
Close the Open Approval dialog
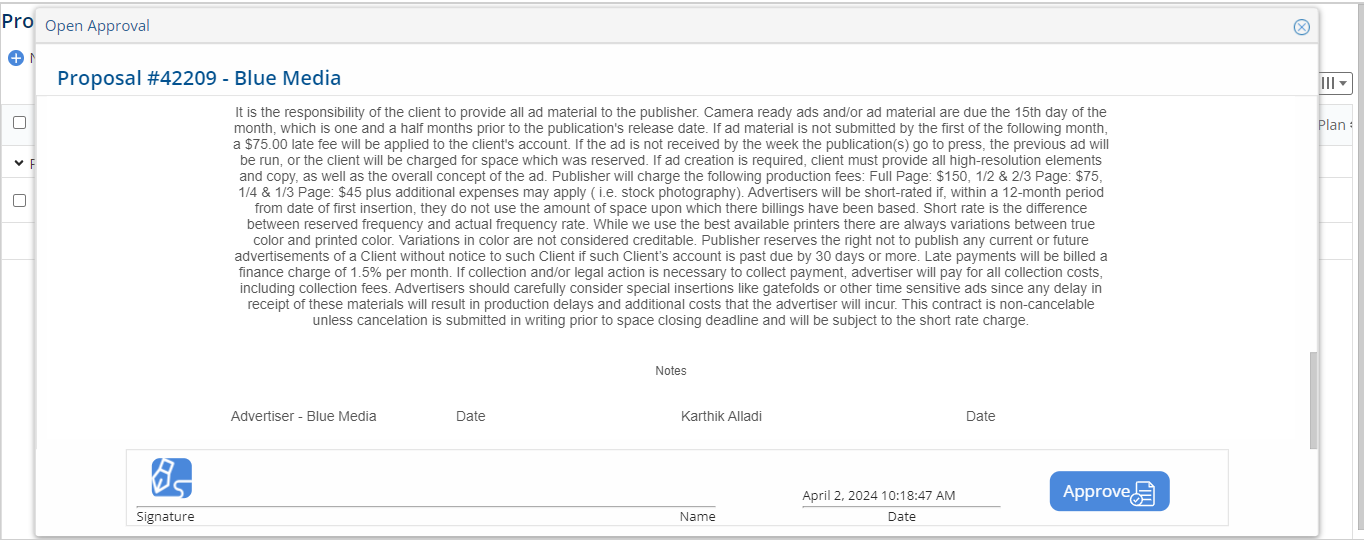(1301, 27)
